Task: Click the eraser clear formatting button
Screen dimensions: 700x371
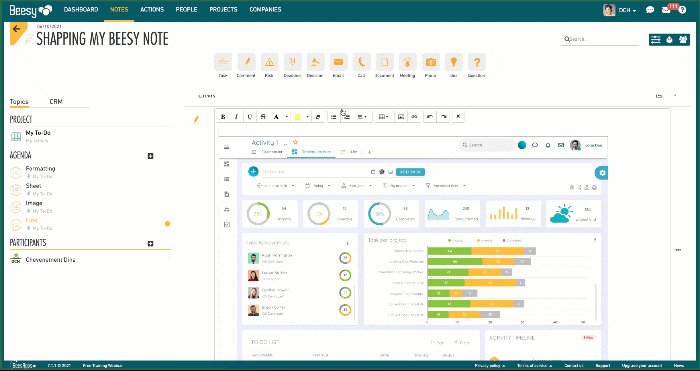Action: pyautogui.click(x=318, y=117)
